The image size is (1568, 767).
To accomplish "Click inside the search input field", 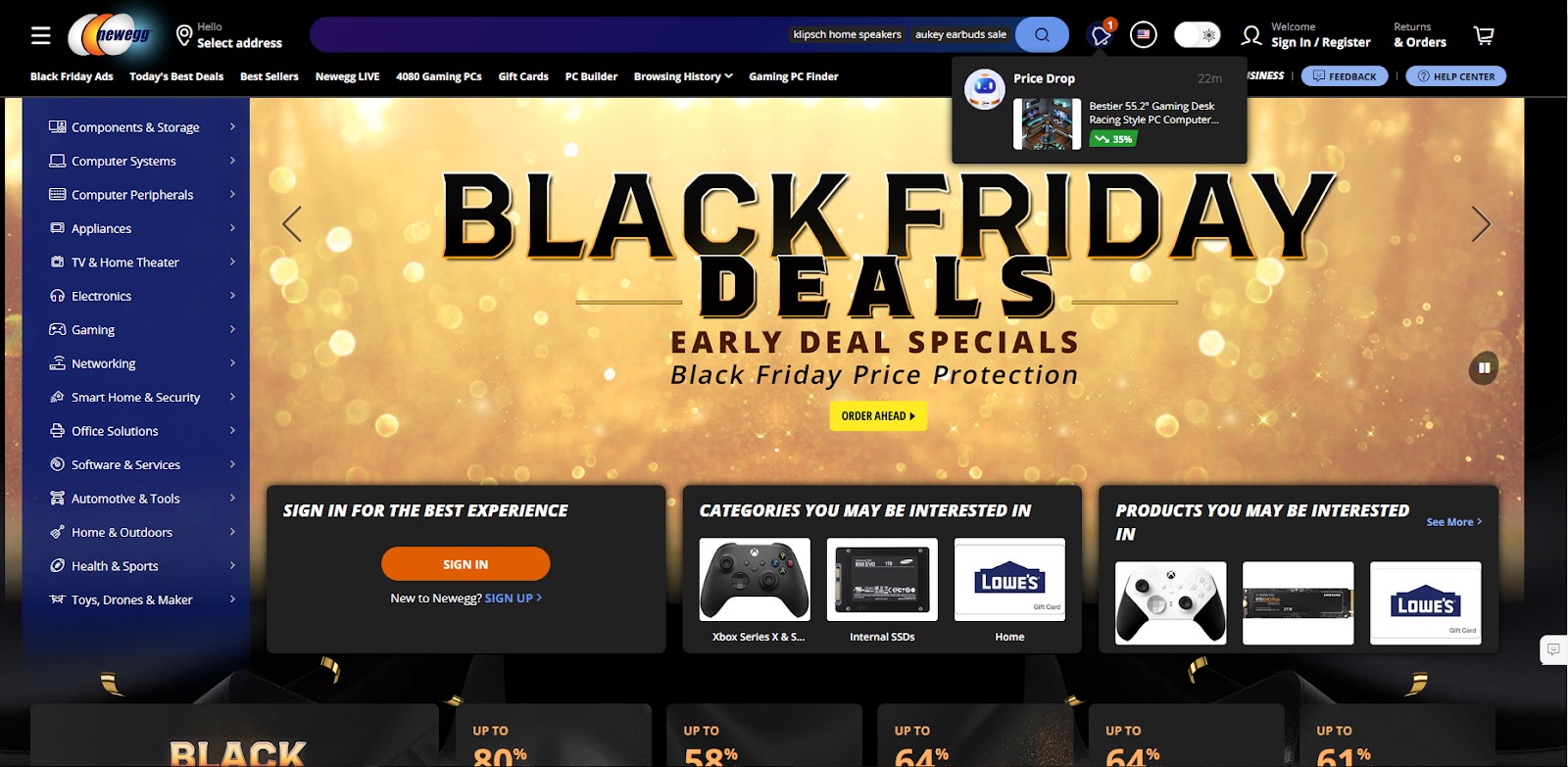I will pyautogui.click(x=549, y=34).
